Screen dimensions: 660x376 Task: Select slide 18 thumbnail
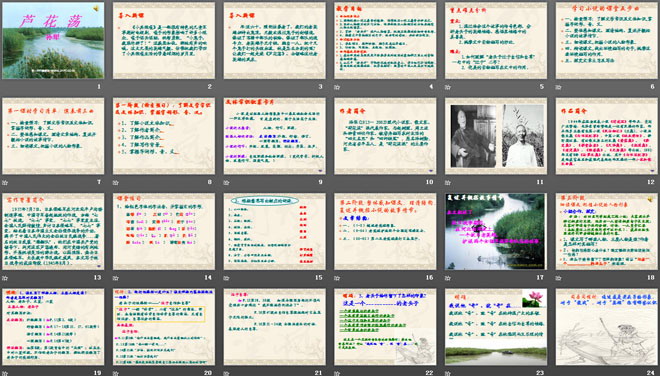(x=607, y=232)
